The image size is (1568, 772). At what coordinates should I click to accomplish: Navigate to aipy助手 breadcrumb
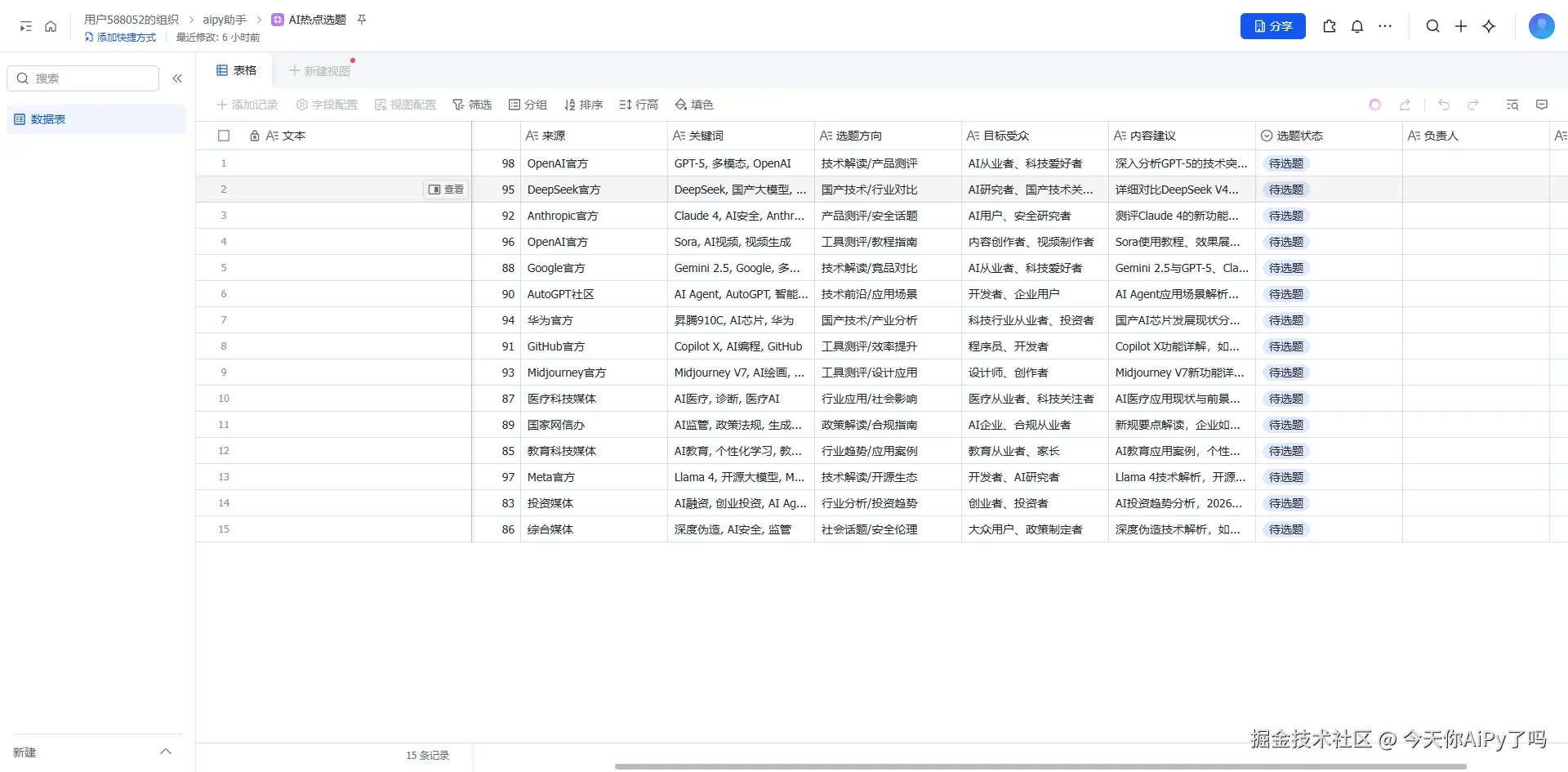click(x=225, y=20)
